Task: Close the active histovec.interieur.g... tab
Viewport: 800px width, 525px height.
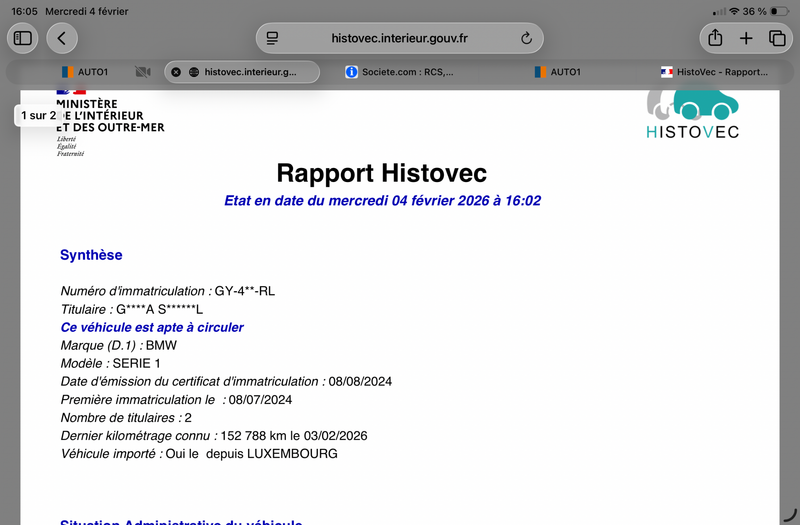Action: coord(176,72)
